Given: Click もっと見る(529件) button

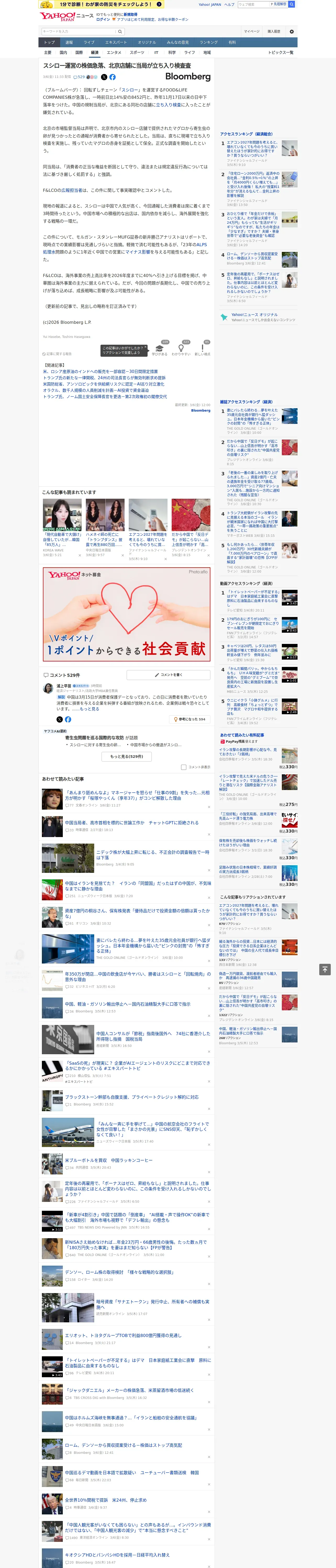Looking at the screenshot, I should pos(127,757).
